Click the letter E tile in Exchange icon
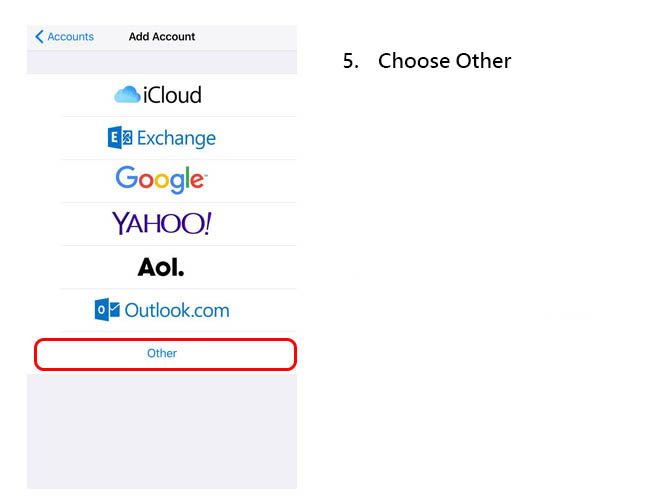The width and height of the screenshot is (647, 500). pyautogui.click(x=114, y=137)
